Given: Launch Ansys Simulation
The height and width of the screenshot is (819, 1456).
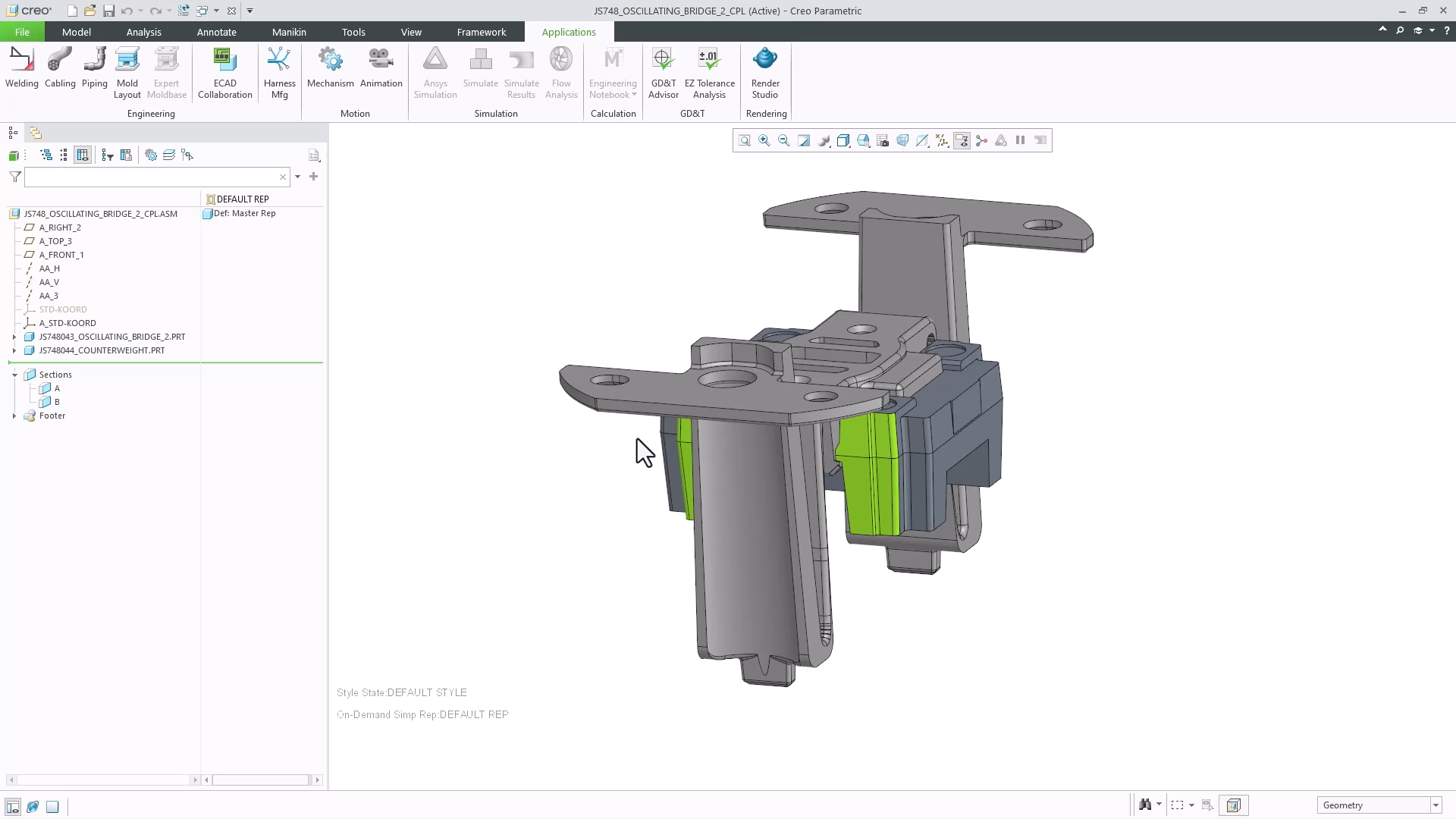Looking at the screenshot, I should (x=435, y=72).
